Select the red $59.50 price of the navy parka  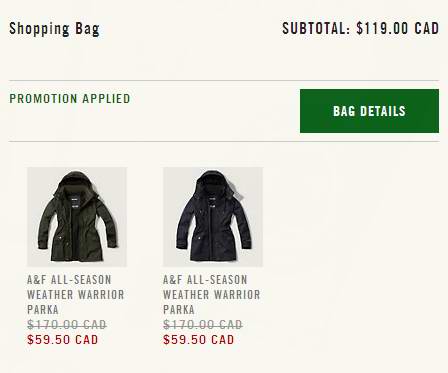(x=199, y=340)
